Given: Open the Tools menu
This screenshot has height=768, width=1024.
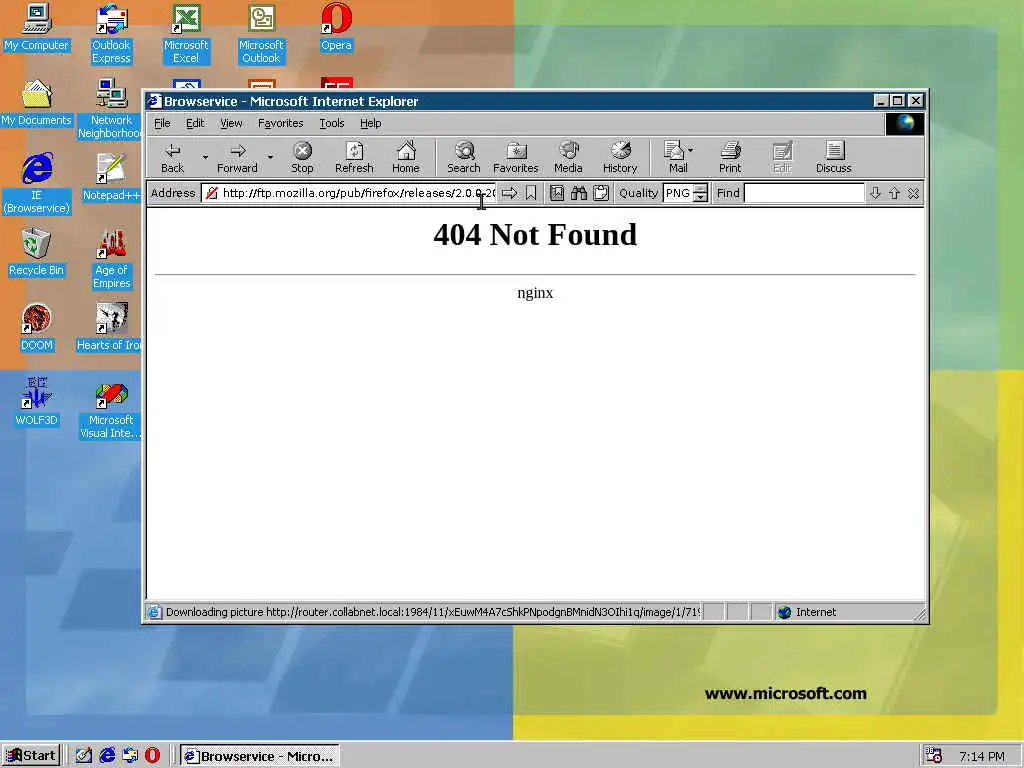Looking at the screenshot, I should click(332, 123).
